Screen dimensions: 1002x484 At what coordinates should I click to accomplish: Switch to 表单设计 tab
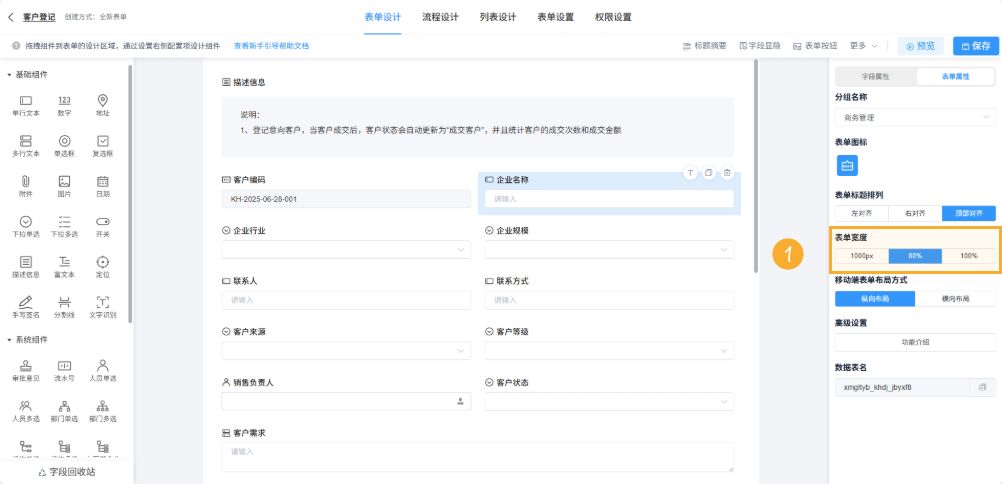point(383,17)
